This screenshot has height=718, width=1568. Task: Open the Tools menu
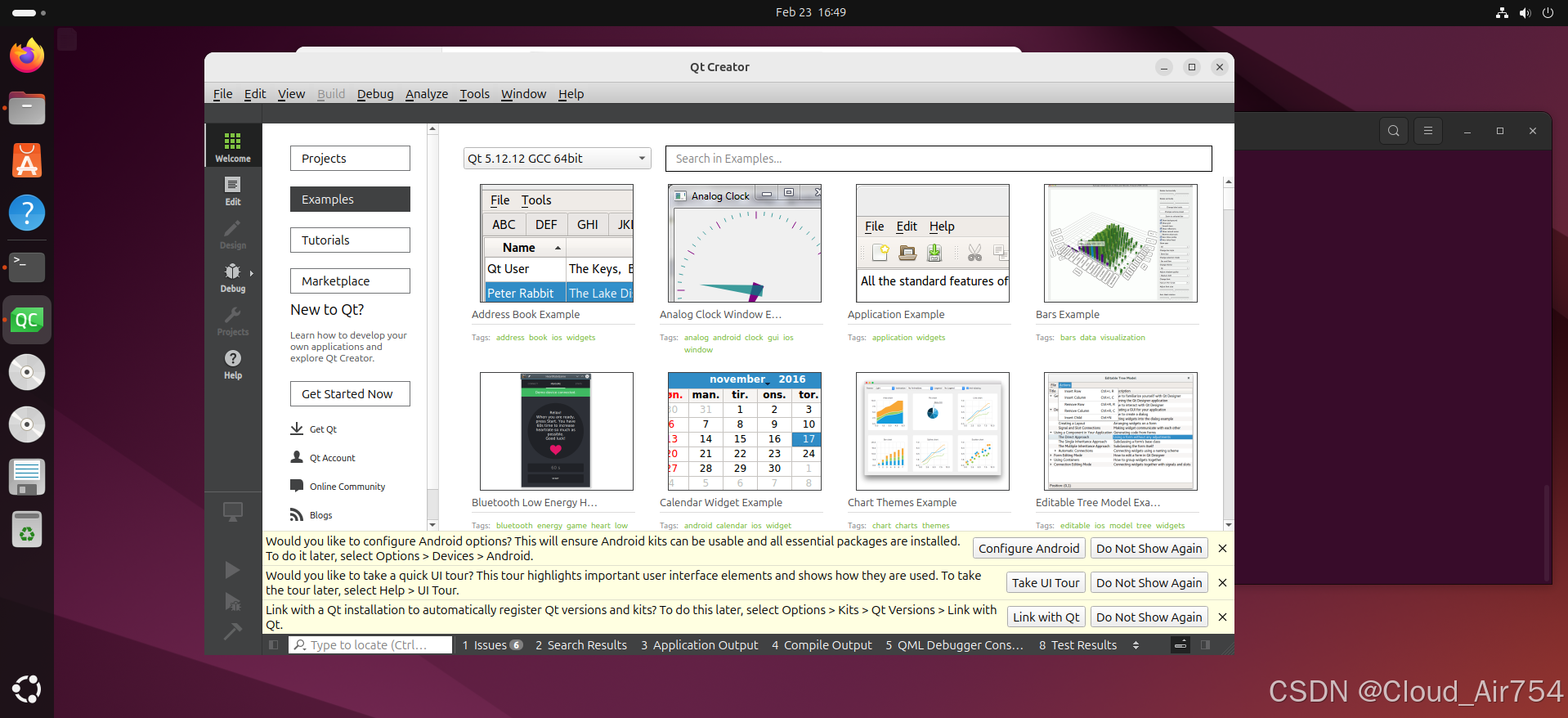click(474, 94)
